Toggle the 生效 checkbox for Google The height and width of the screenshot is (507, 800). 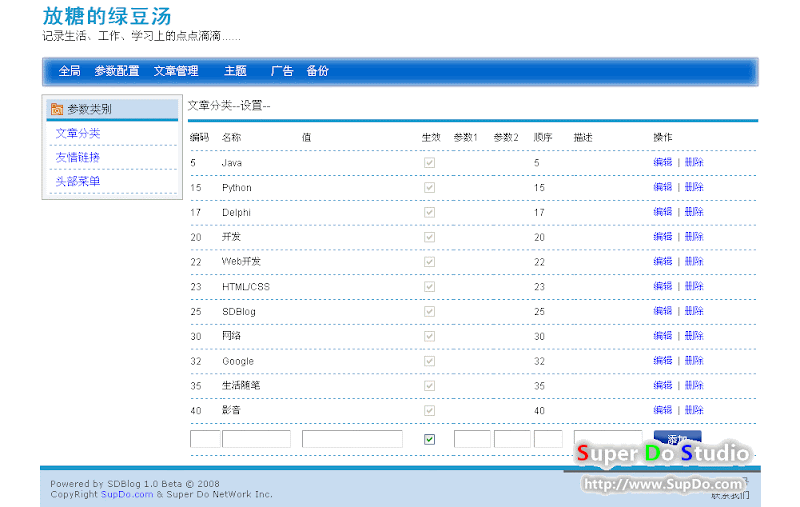[x=430, y=361]
